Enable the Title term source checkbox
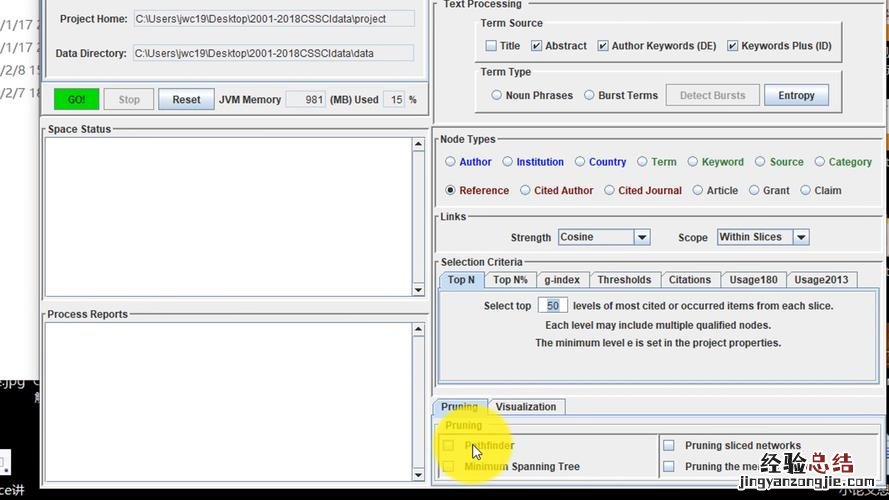Viewport: 889px width, 500px height. pos(491,46)
